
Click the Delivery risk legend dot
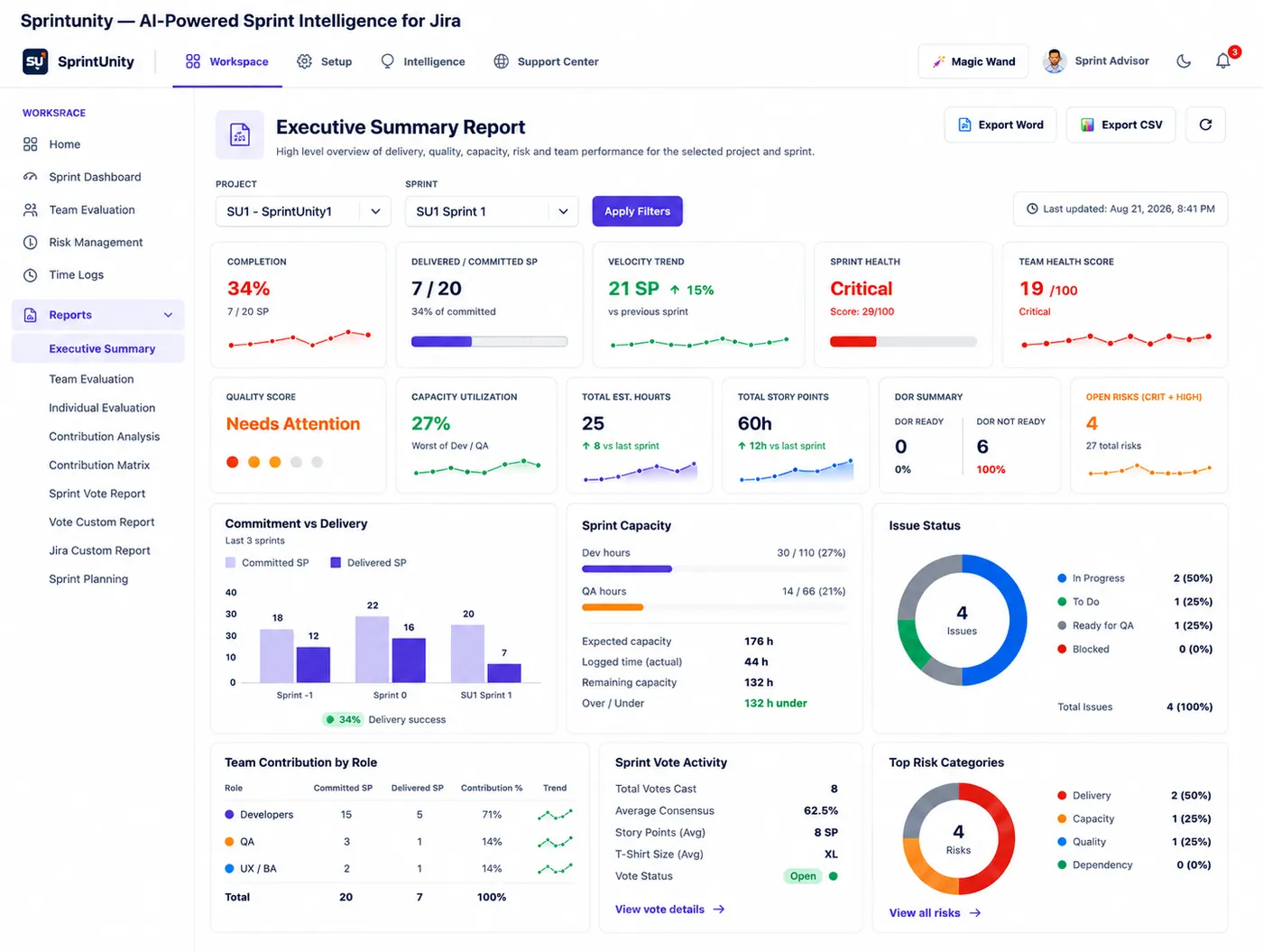pyautogui.click(x=1062, y=796)
